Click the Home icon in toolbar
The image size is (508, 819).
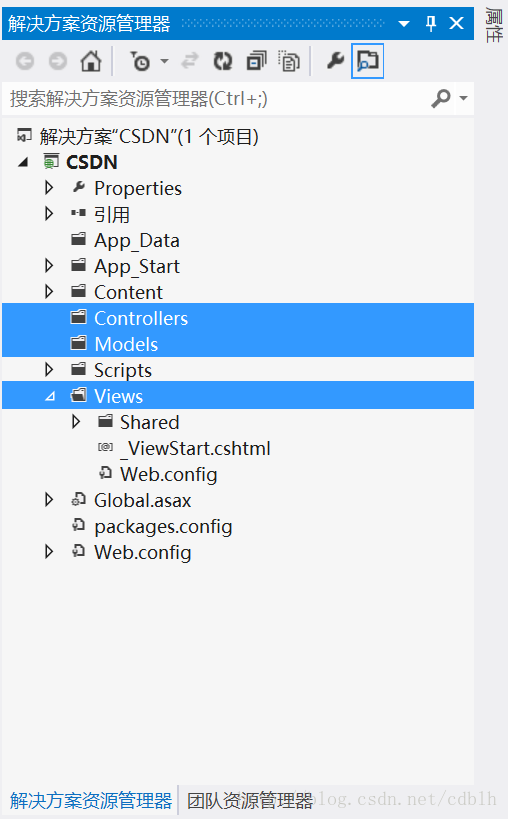pos(91,61)
